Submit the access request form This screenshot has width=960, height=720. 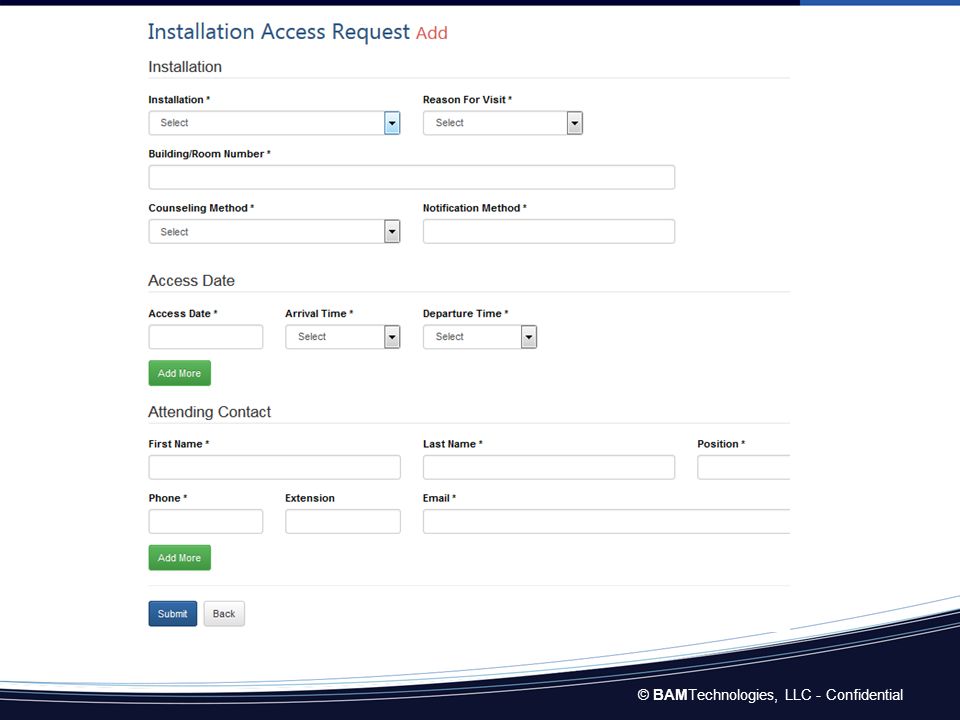pyautogui.click(x=173, y=613)
